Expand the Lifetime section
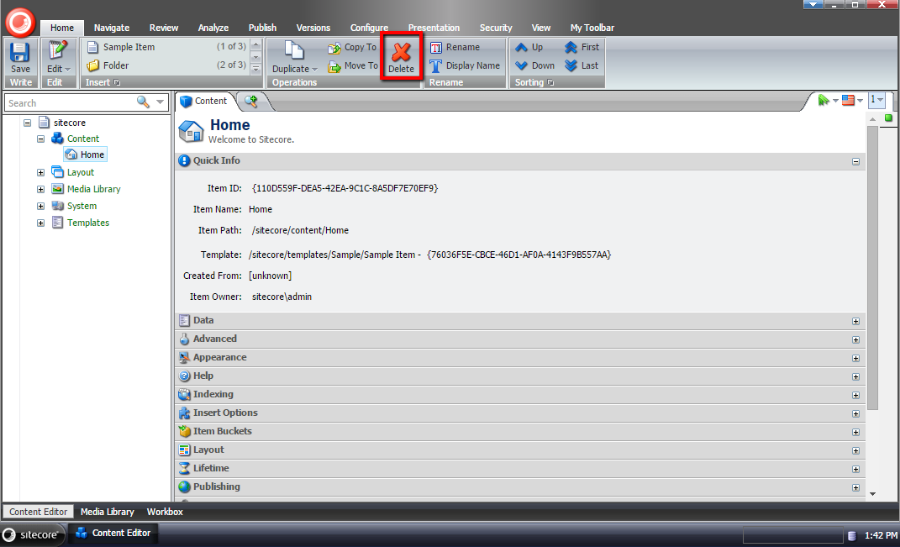 click(x=856, y=469)
